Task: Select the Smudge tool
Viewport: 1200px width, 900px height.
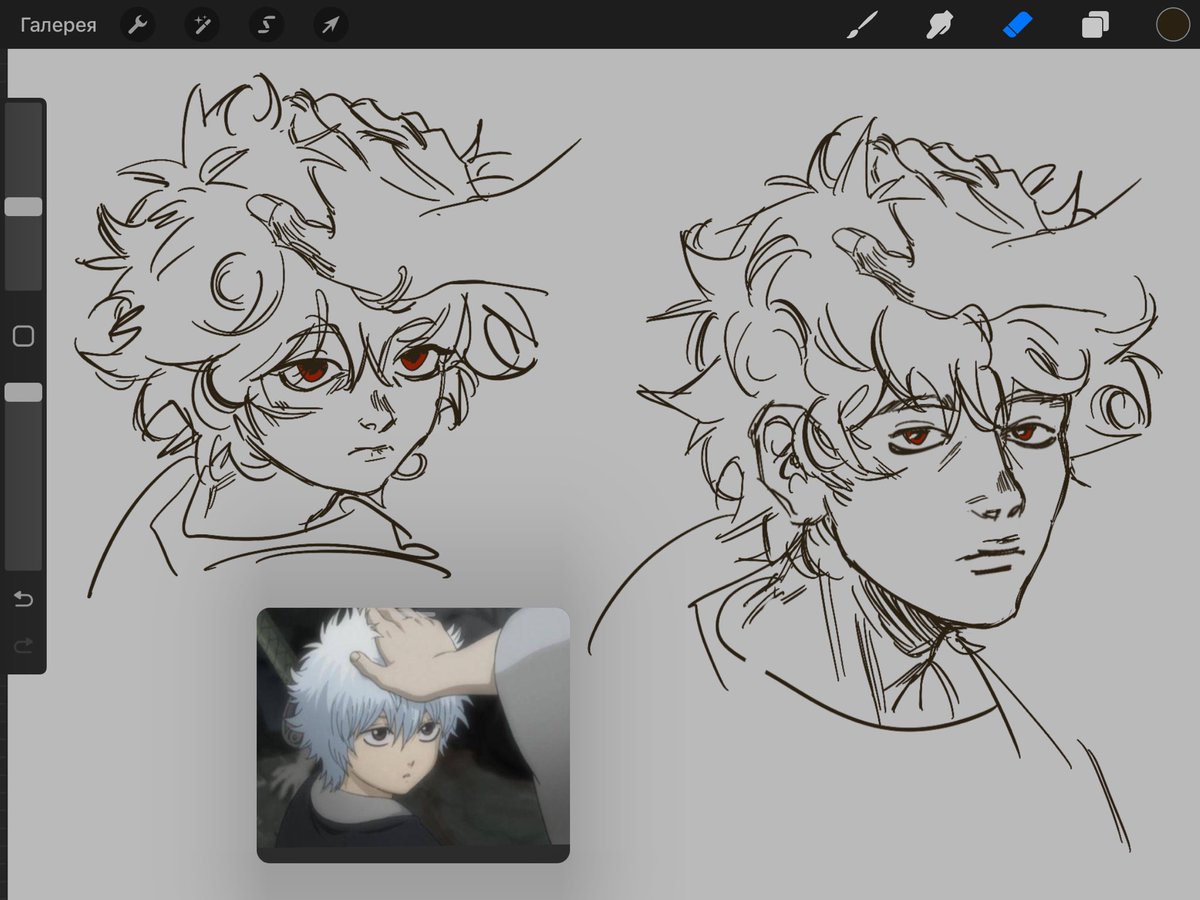Action: pos(938,25)
